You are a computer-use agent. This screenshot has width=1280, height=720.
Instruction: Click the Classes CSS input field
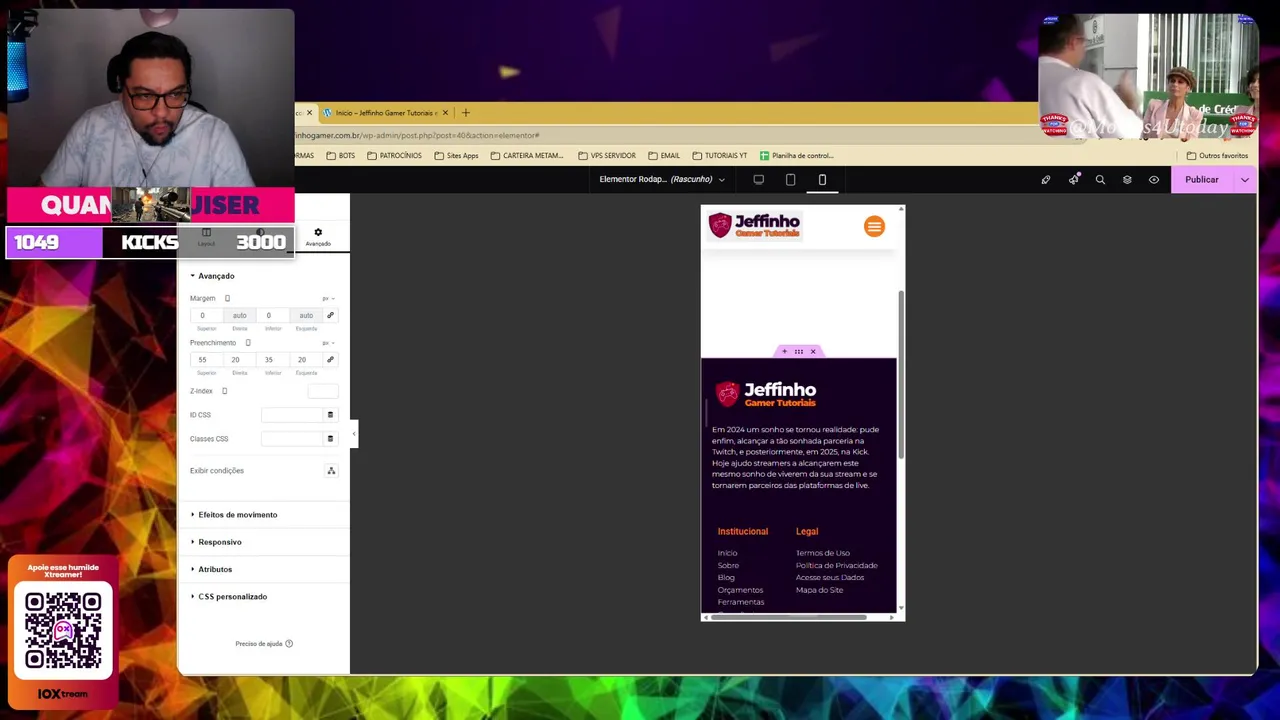coord(292,439)
